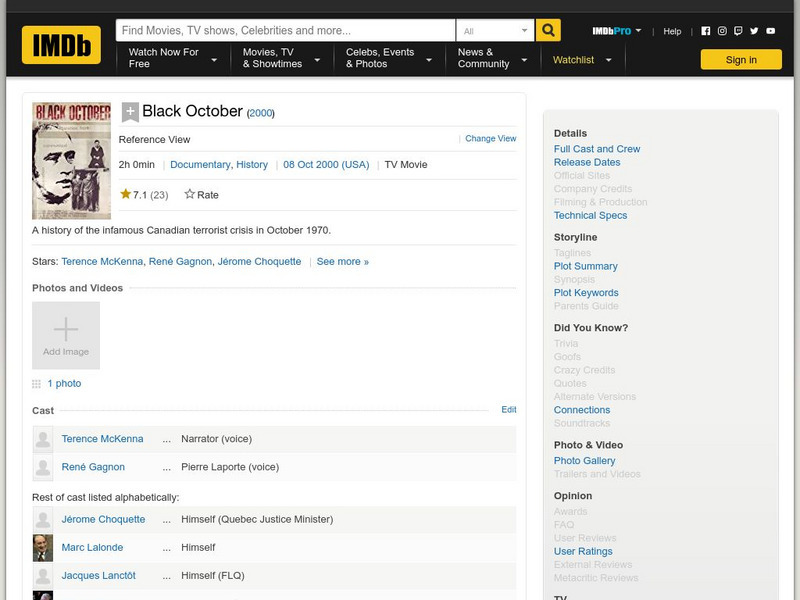The image size is (800, 600).
Task: Click the grid icon beside 1 photo
Action: pos(34,383)
